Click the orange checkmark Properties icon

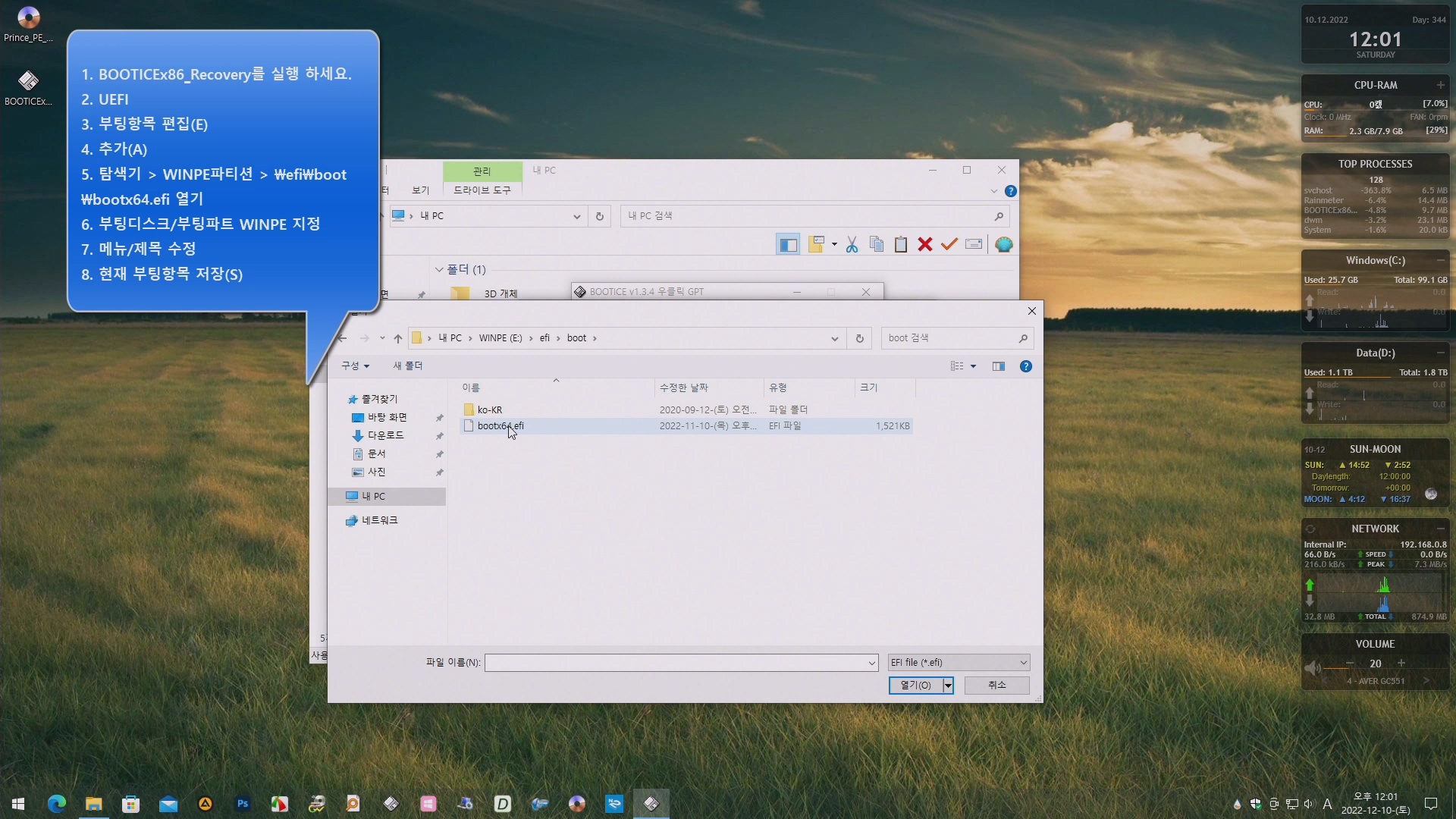pos(949,244)
